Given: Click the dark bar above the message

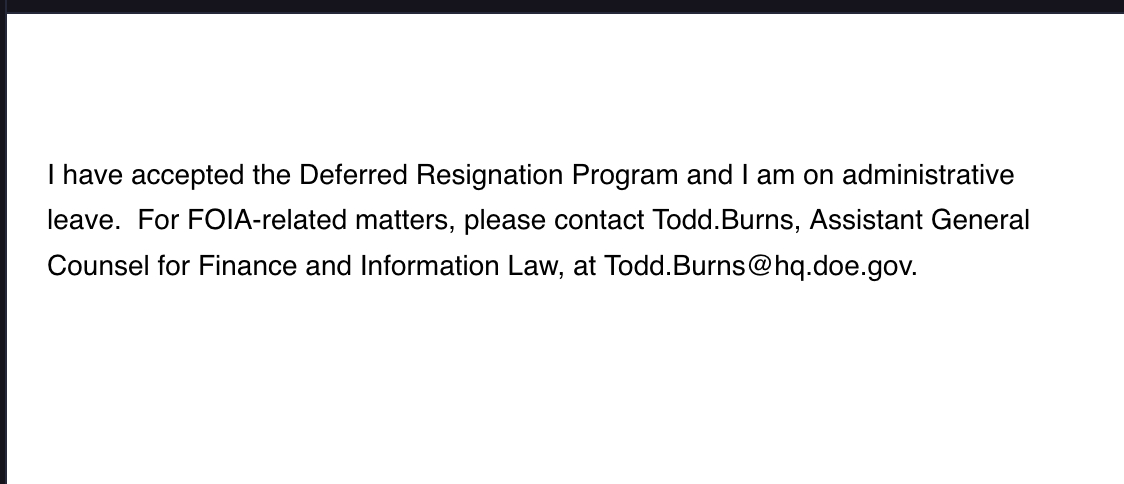Looking at the screenshot, I should 562,6.
